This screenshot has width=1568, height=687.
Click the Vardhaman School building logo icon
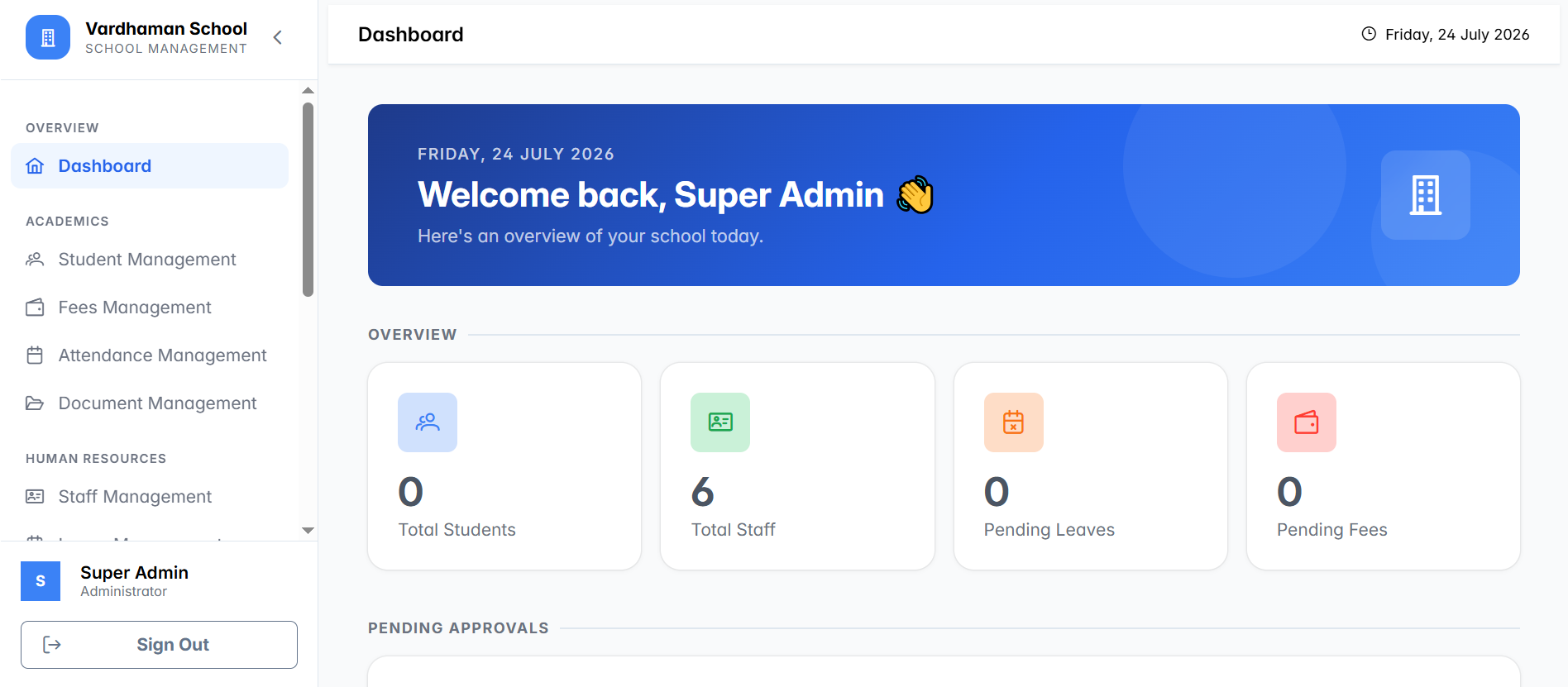(x=48, y=37)
